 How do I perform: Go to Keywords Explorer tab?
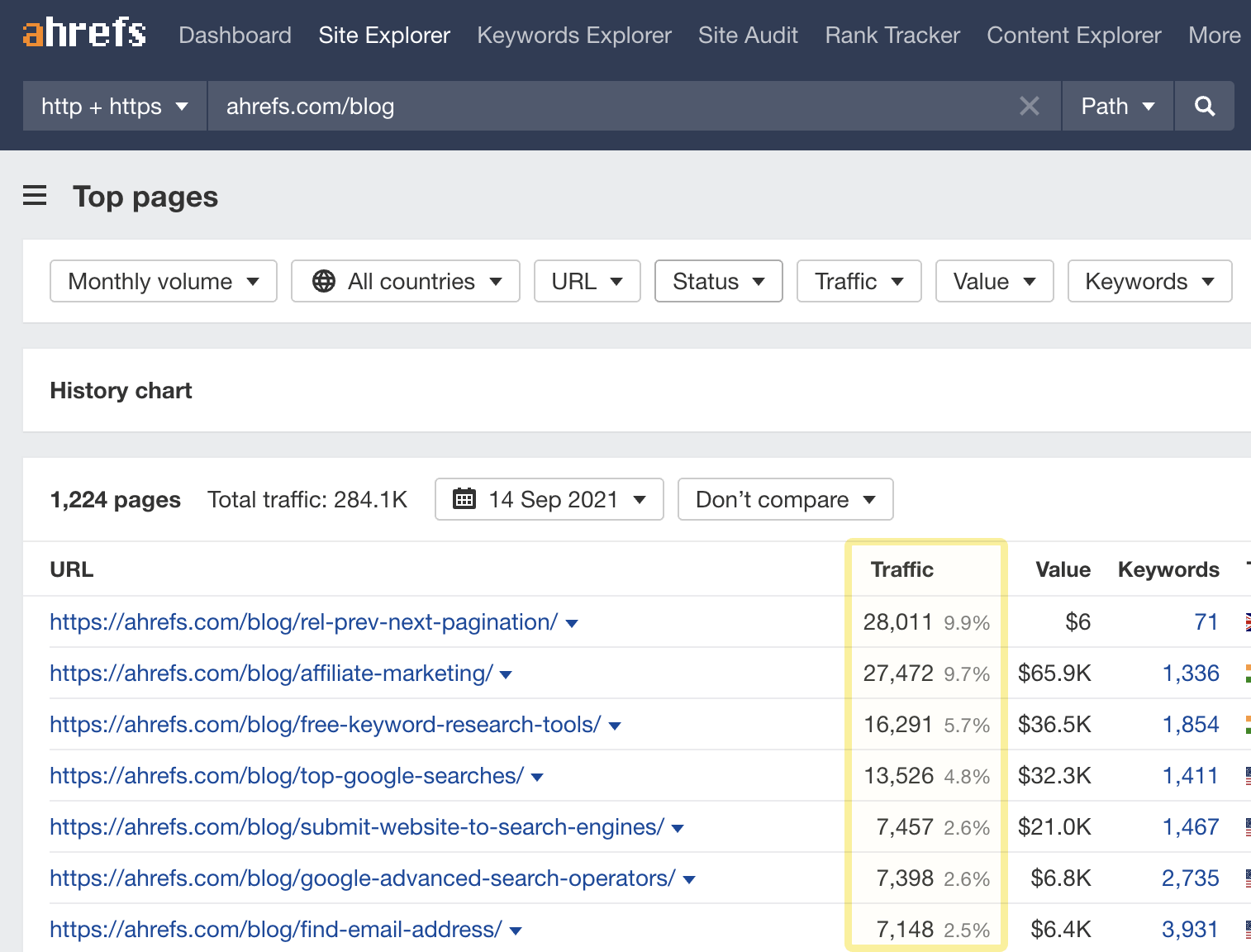coord(573,36)
